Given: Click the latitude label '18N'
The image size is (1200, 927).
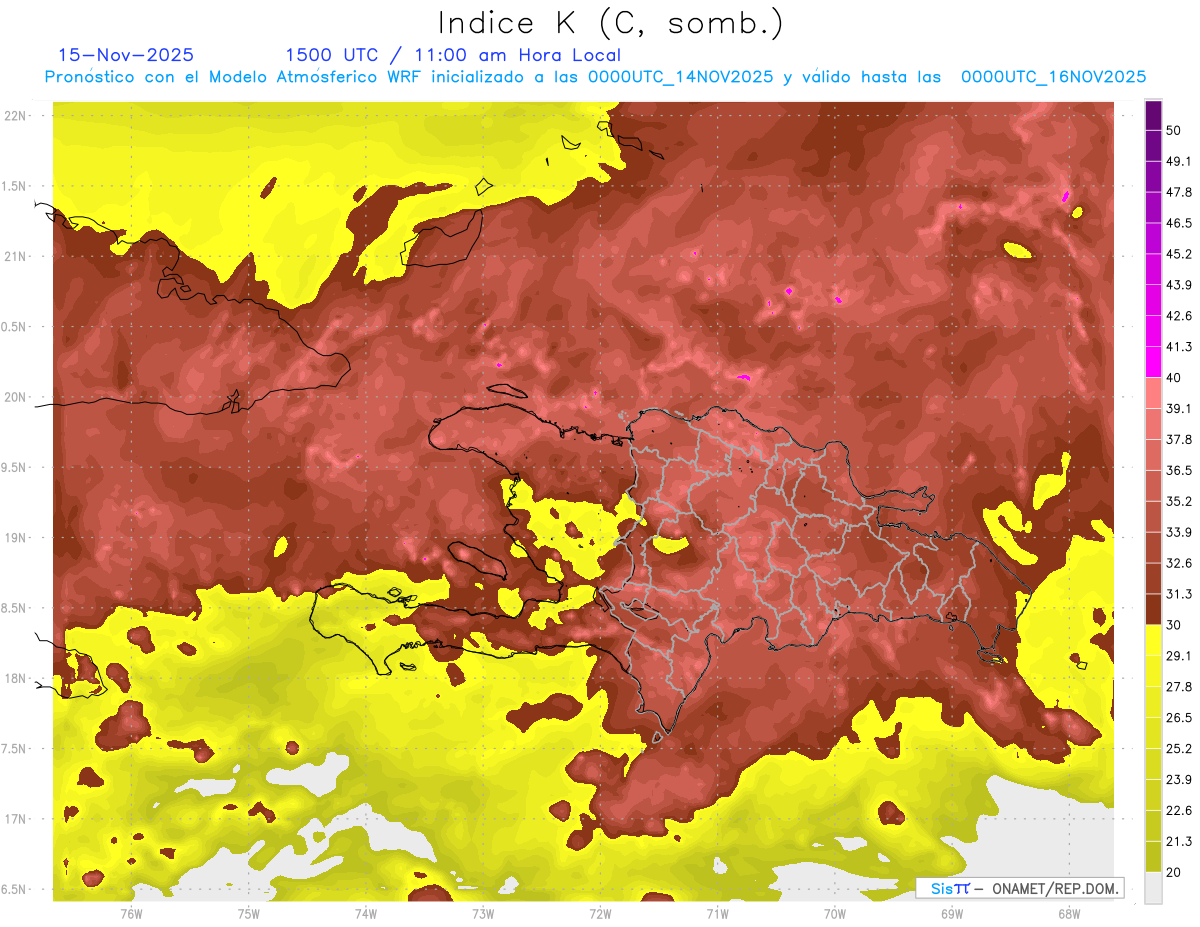Looking at the screenshot, I should point(14,679).
